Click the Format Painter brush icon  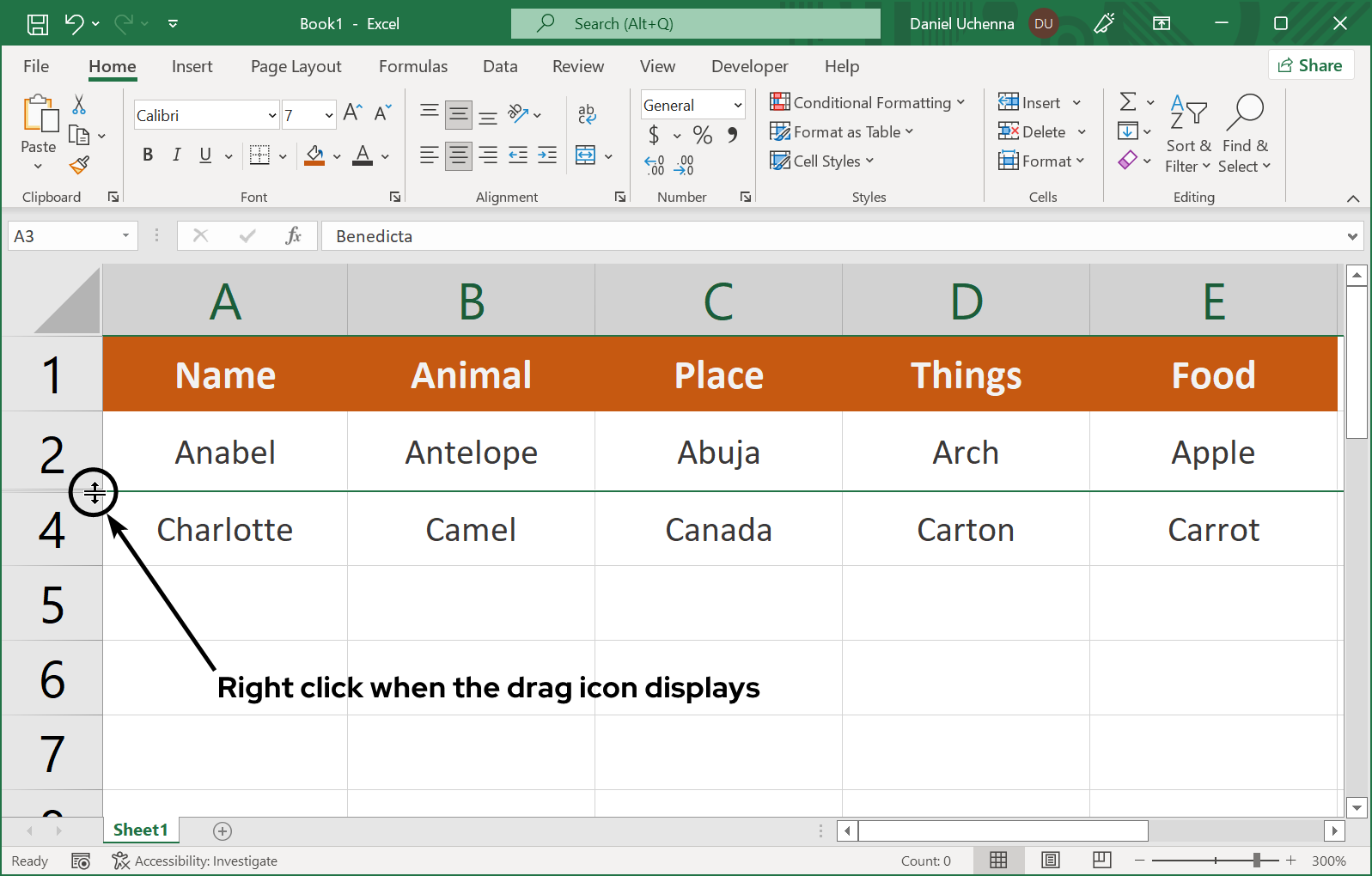pos(80,165)
